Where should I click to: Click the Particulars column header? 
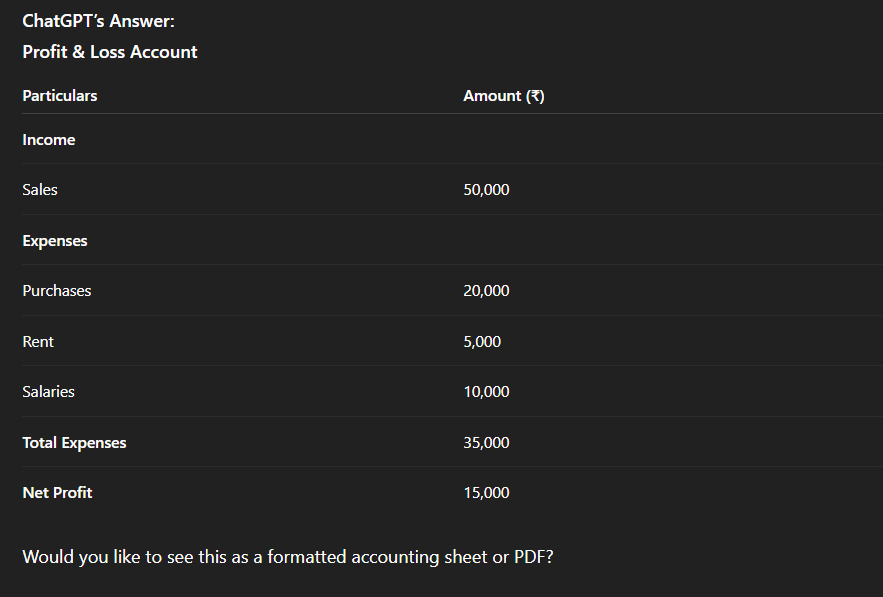pyautogui.click(x=60, y=96)
